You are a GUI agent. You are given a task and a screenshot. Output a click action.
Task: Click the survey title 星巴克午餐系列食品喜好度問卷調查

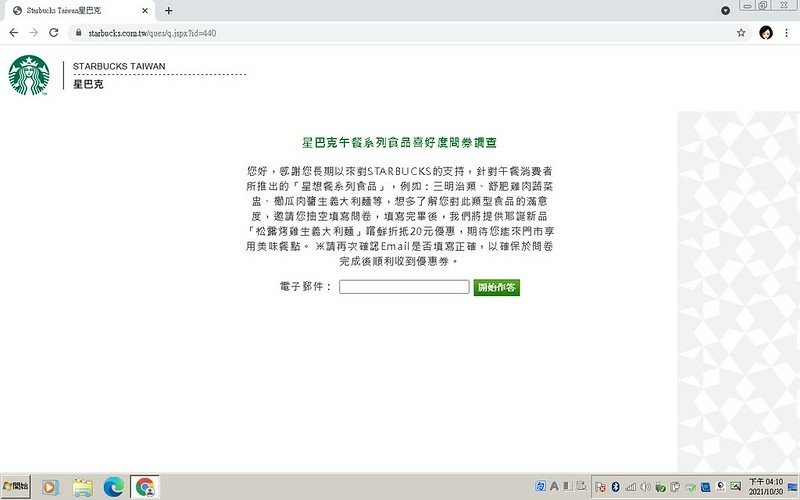[399, 142]
